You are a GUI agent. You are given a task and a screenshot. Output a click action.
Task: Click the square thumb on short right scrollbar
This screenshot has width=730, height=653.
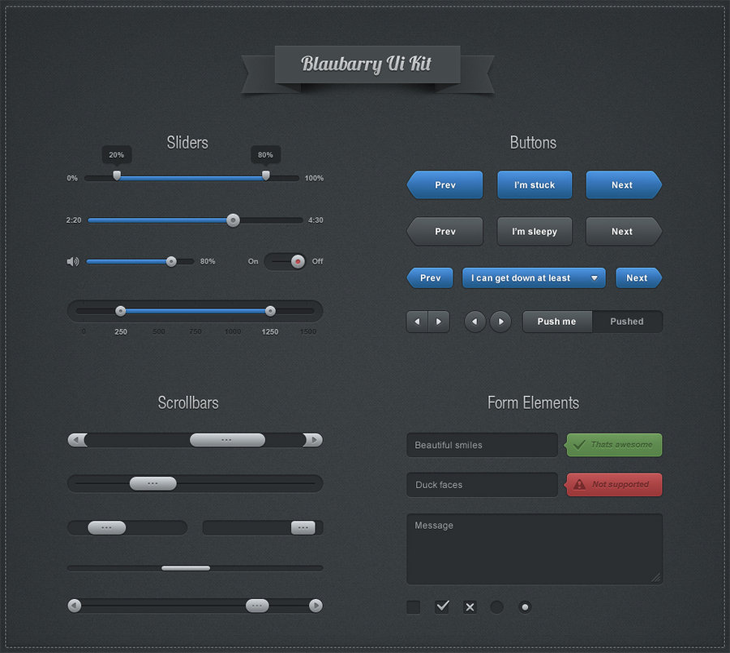click(303, 528)
